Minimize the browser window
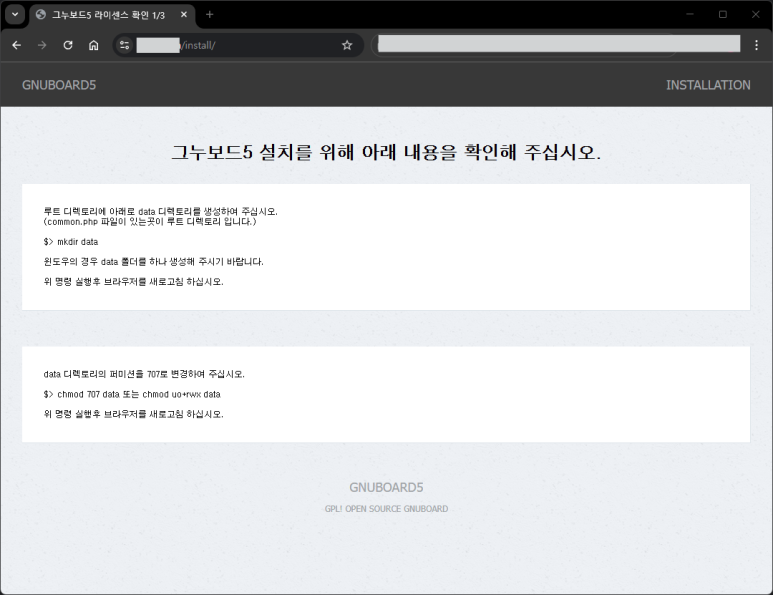 point(690,14)
